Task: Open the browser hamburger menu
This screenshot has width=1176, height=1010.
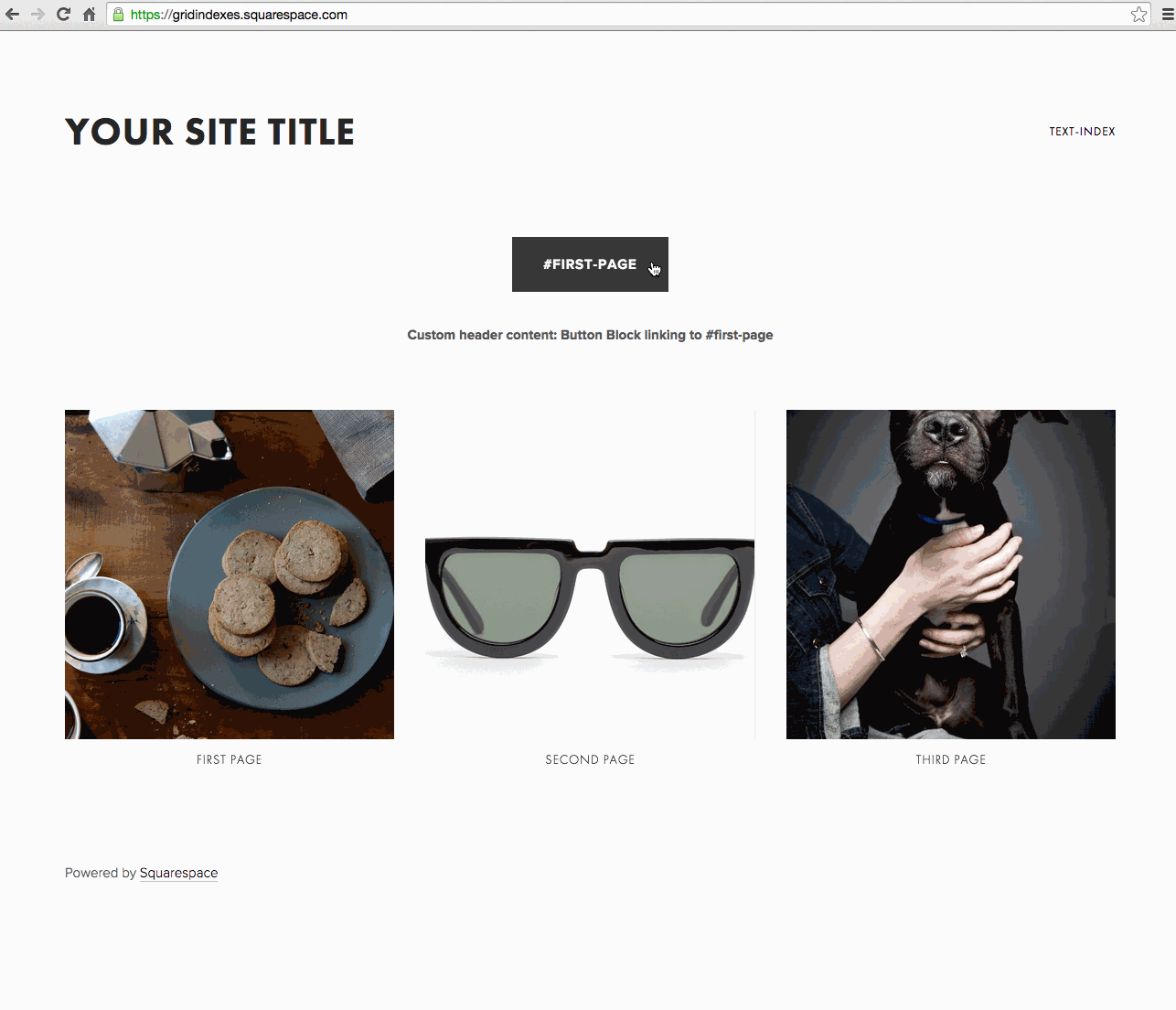Action: [1168, 15]
